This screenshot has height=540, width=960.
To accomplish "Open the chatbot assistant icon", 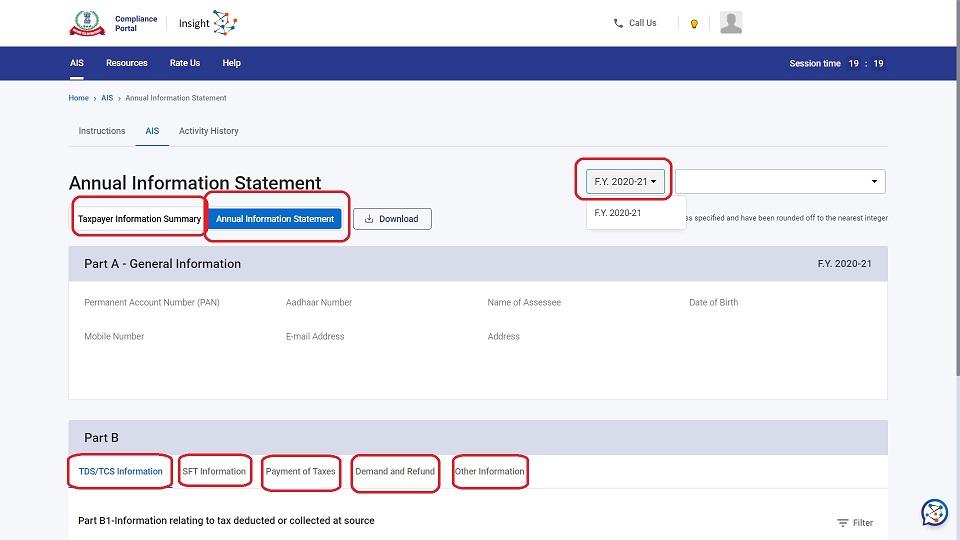I will [x=934, y=512].
